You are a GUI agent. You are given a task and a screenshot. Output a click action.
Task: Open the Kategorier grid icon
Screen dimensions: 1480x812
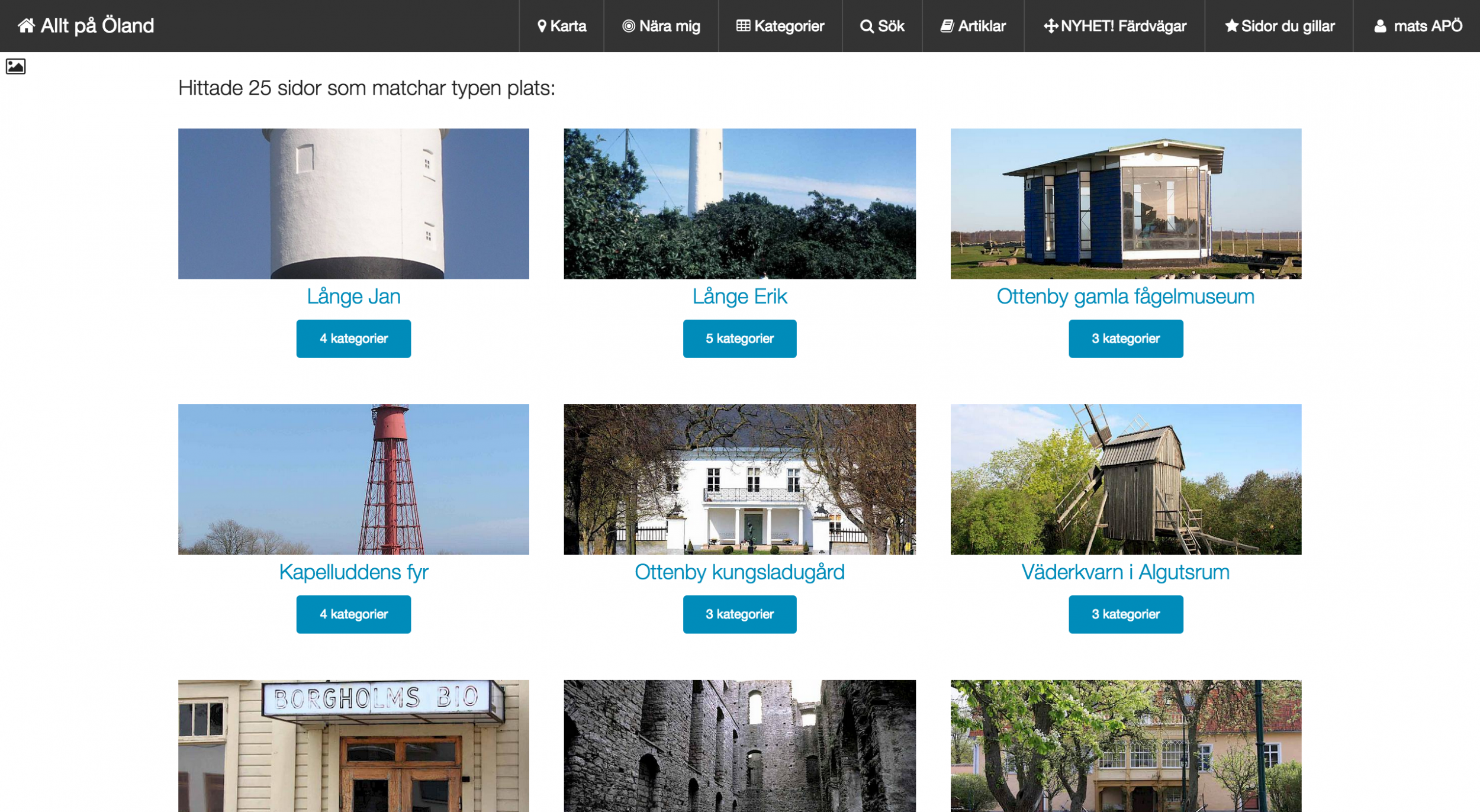pyautogui.click(x=743, y=26)
